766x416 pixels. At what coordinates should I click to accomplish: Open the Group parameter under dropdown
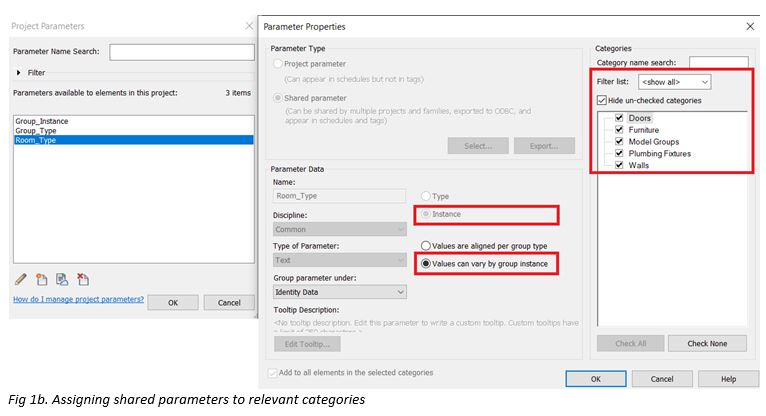[x=340, y=292]
